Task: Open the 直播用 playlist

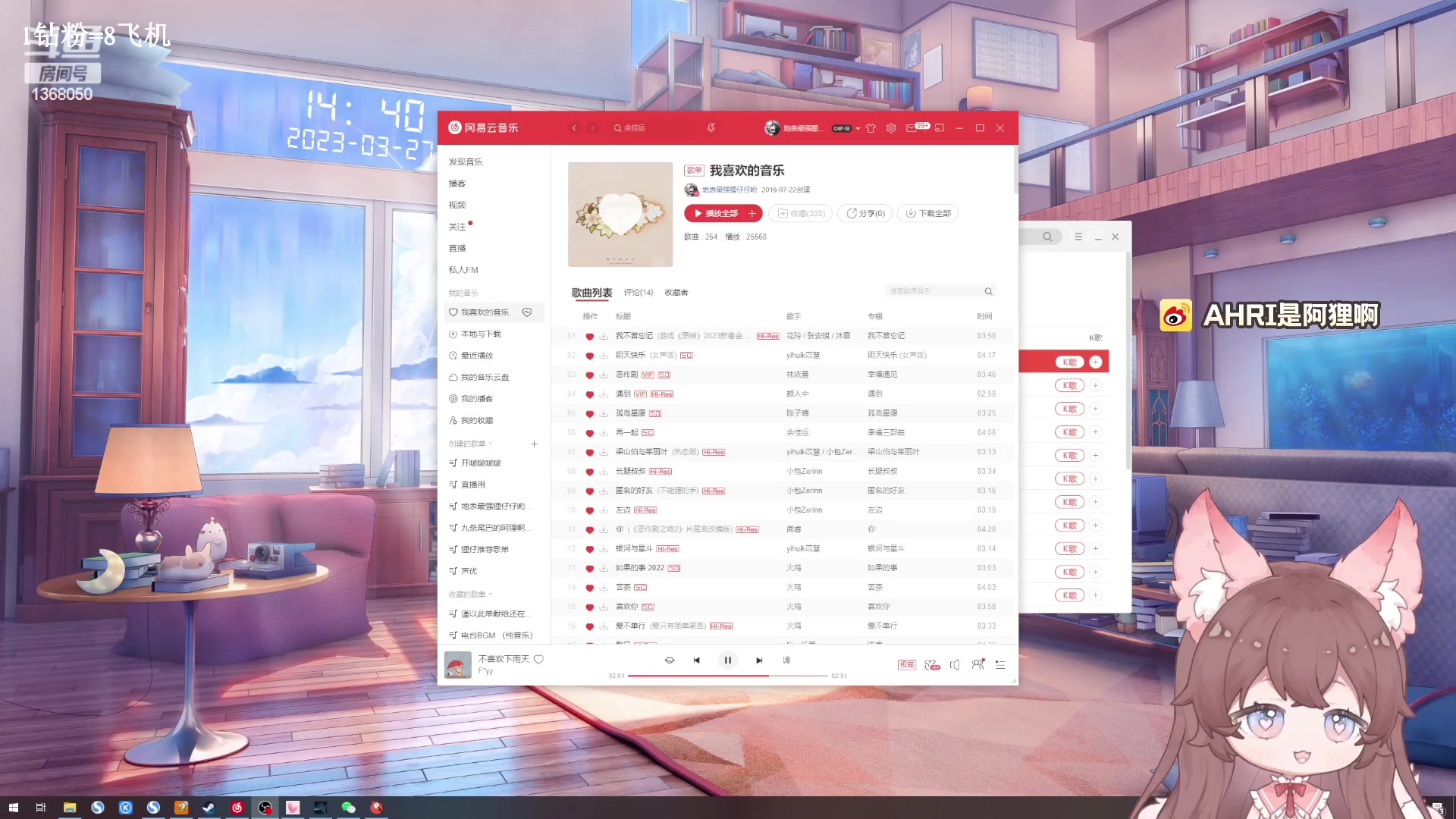Action: [x=472, y=485]
